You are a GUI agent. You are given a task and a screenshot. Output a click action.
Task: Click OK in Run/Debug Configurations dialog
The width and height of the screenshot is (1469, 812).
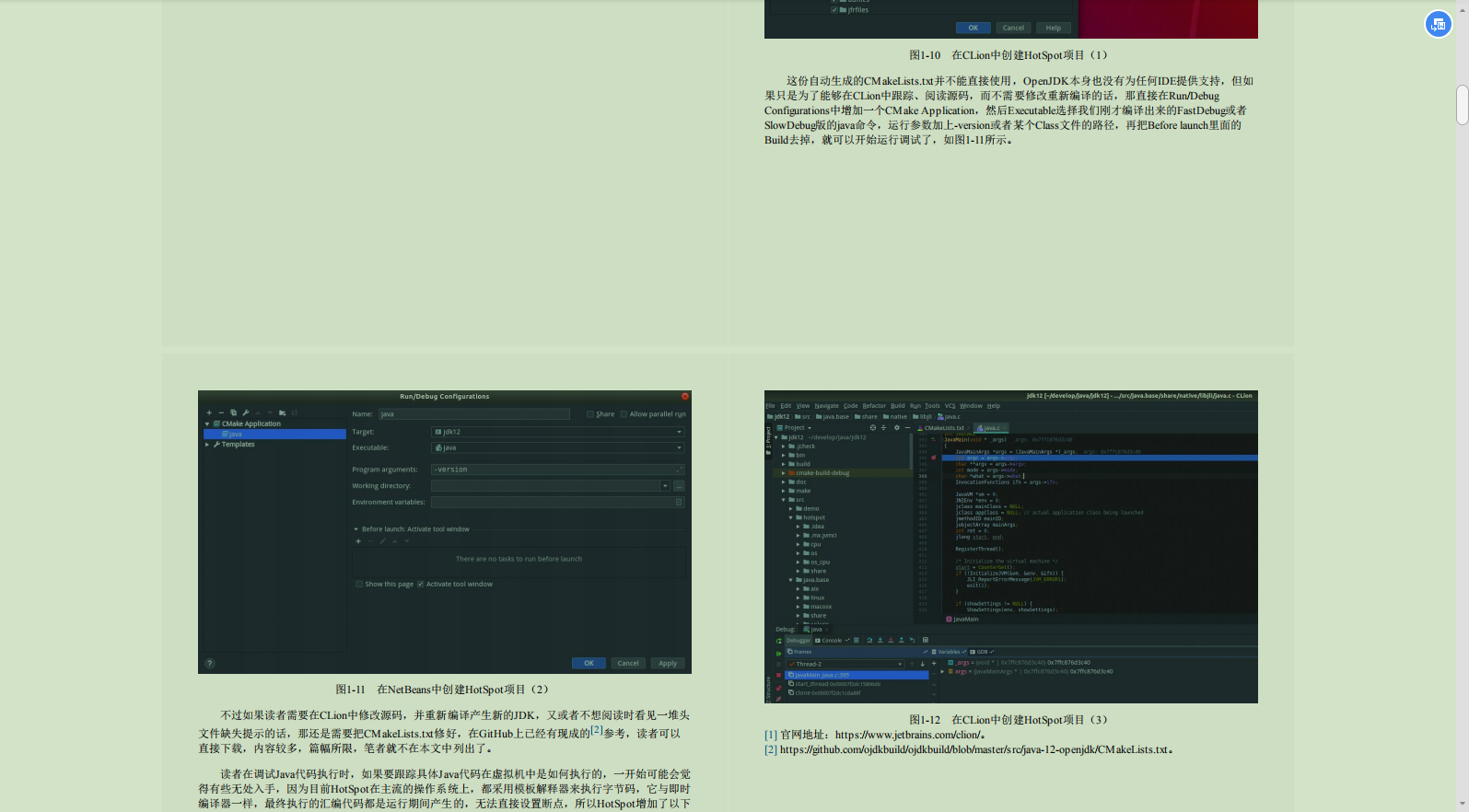click(589, 663)
